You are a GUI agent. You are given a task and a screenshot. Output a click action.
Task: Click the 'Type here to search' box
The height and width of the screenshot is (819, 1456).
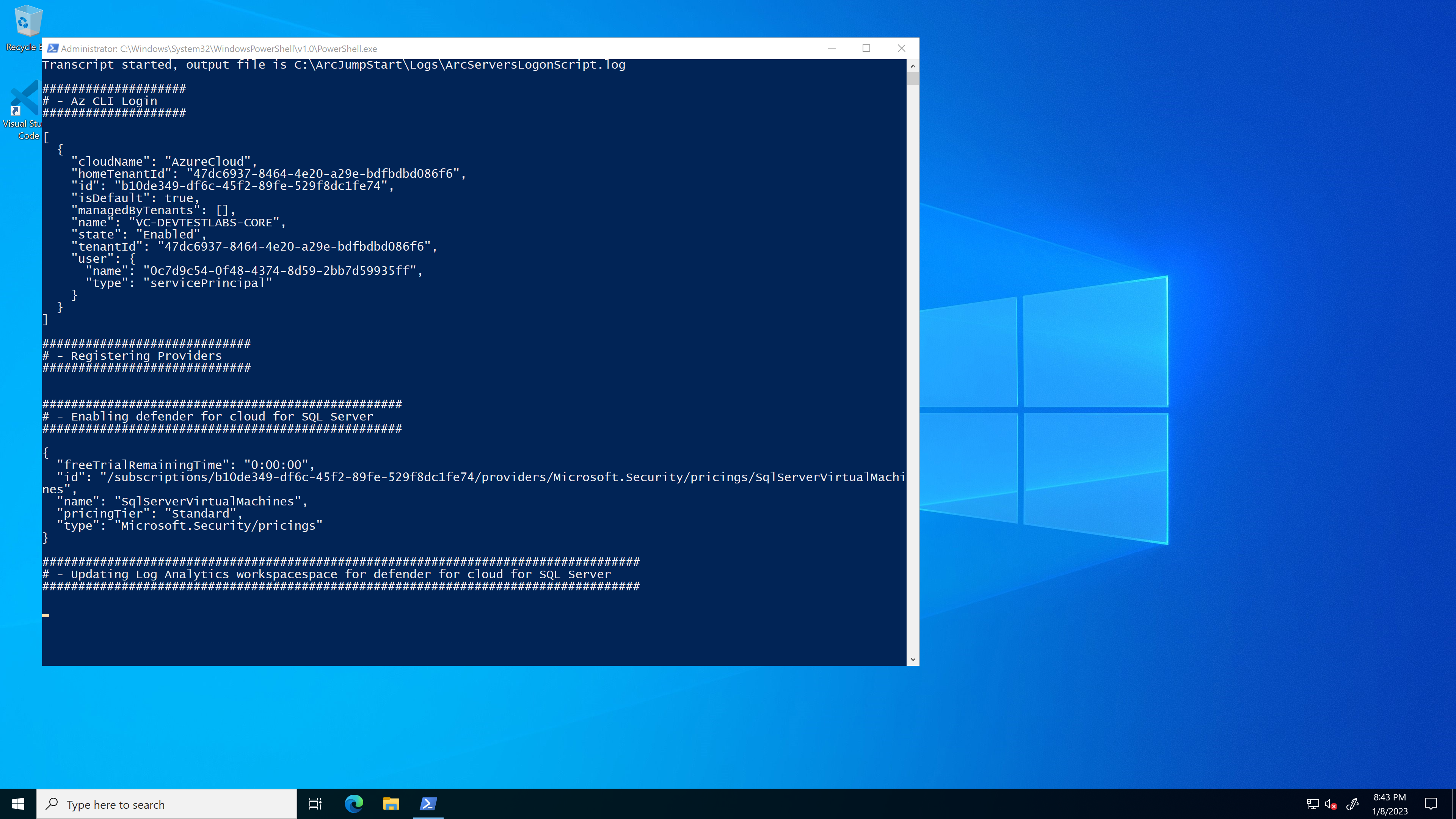pos(167,804)
